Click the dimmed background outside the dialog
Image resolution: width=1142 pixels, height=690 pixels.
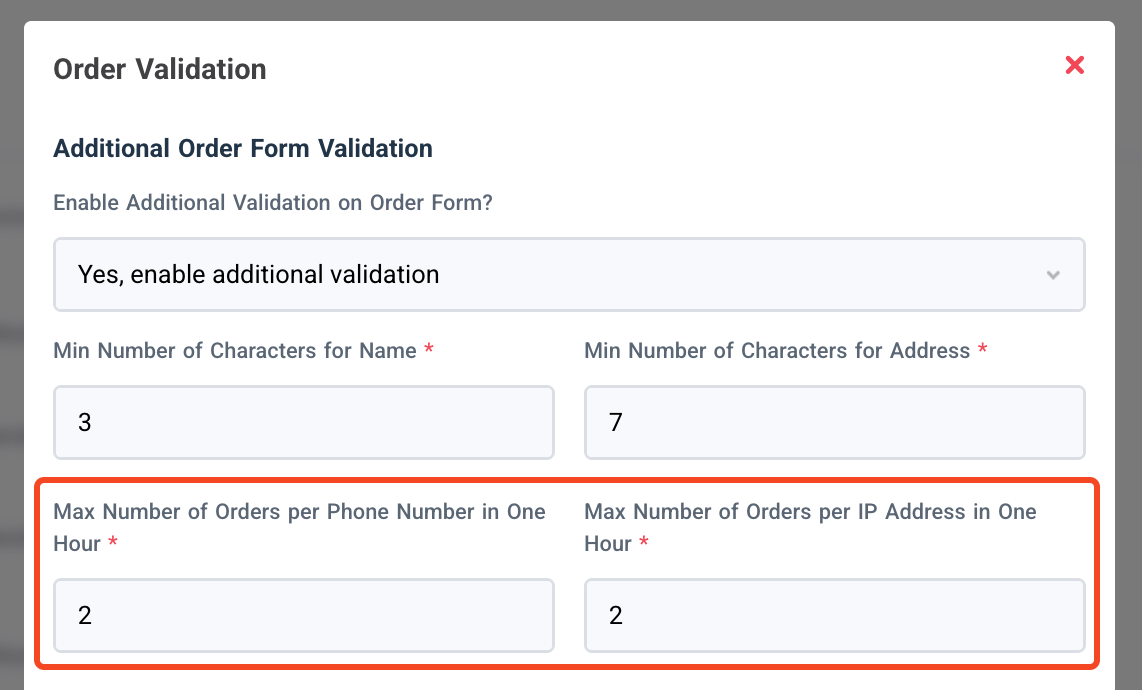(x=11, y=345)
